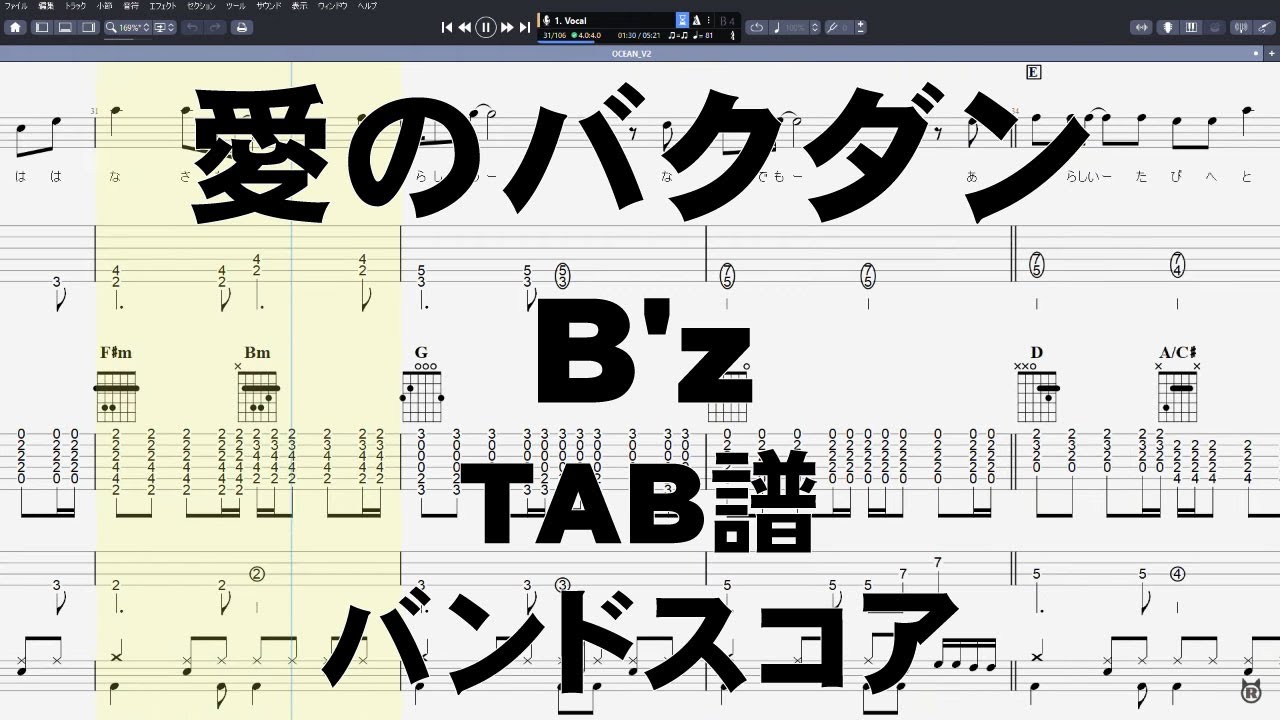Screen dimensions: 1280x720
Task: Open the 編集 menu
Action: pyautogui.click(x=46, y=5)
